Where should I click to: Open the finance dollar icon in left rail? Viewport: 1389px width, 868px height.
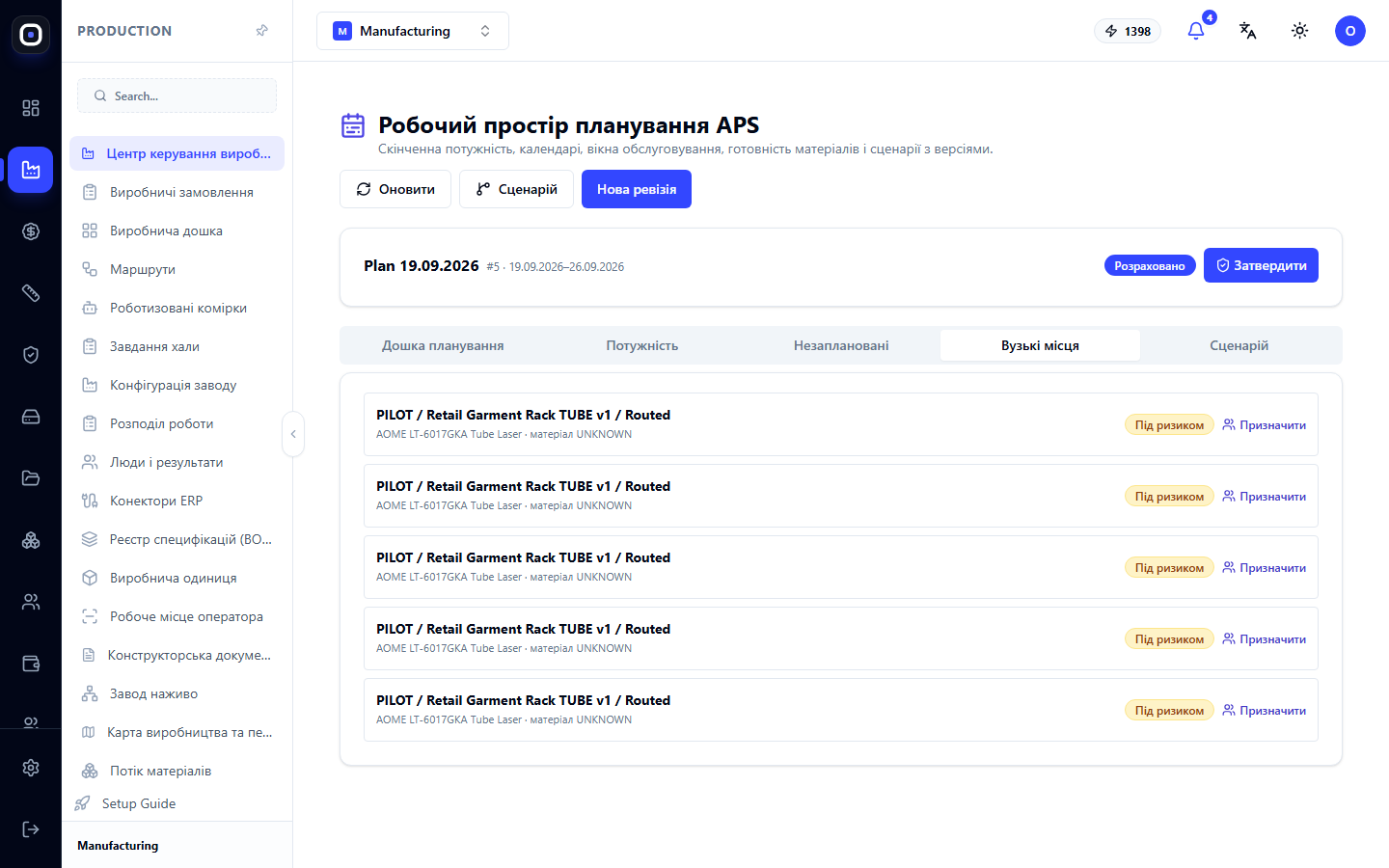pyautogui.click(x=31, y=231)
